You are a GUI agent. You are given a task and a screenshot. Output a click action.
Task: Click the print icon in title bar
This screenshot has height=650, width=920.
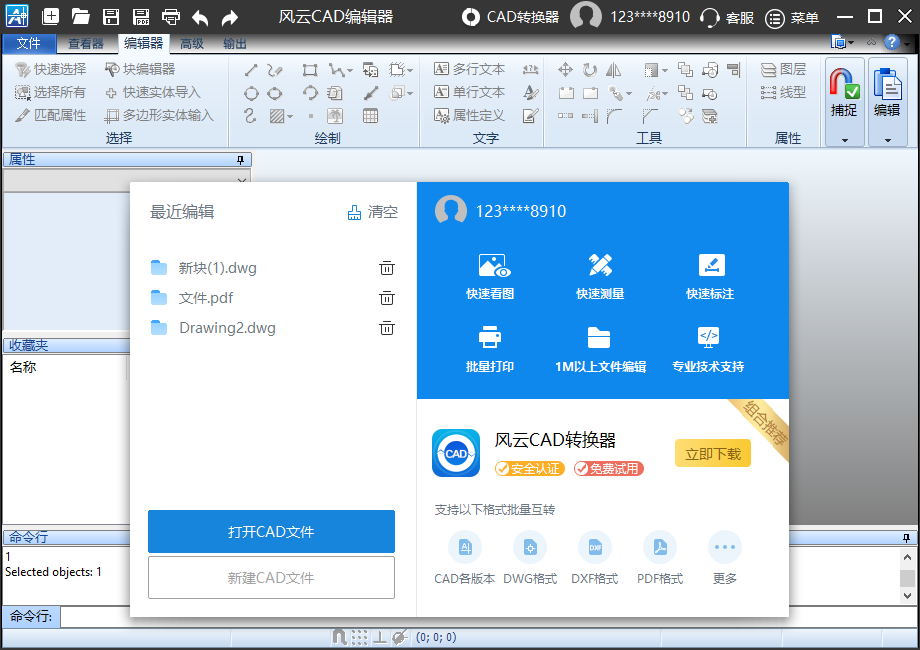click(171, 16)
